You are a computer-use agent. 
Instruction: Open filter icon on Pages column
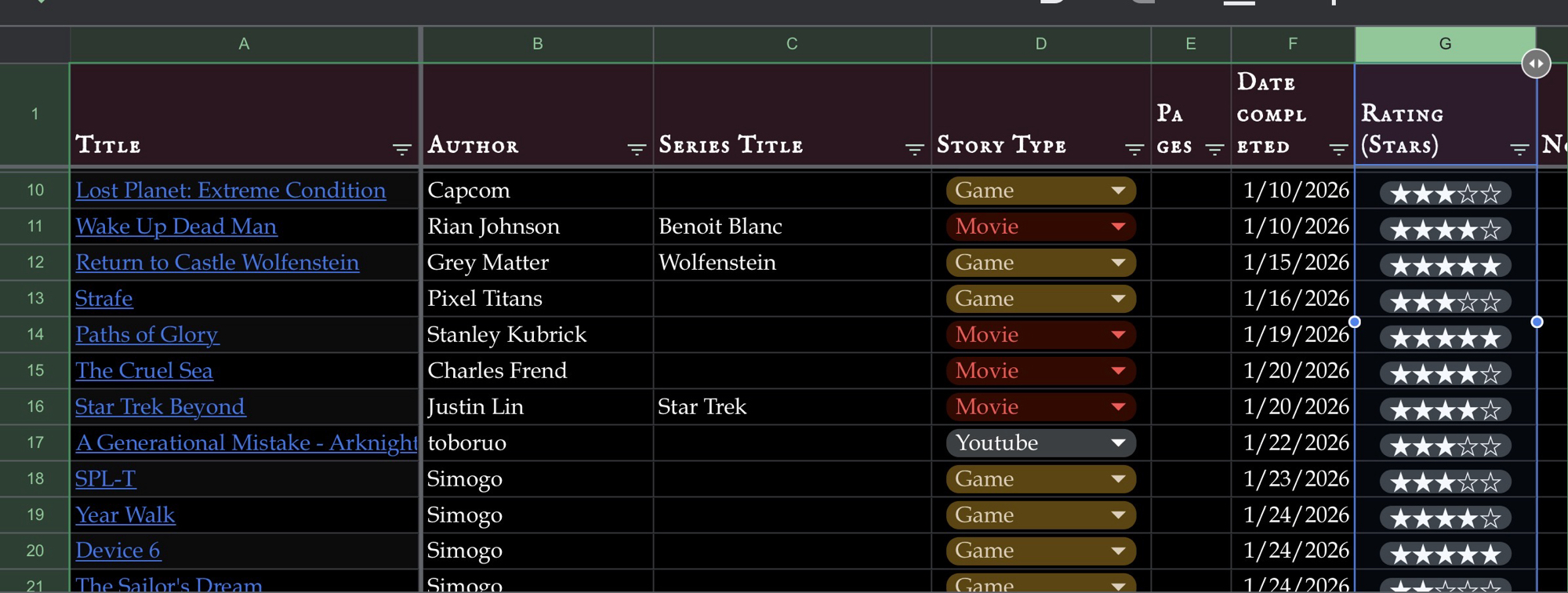tap(1214, 149)
